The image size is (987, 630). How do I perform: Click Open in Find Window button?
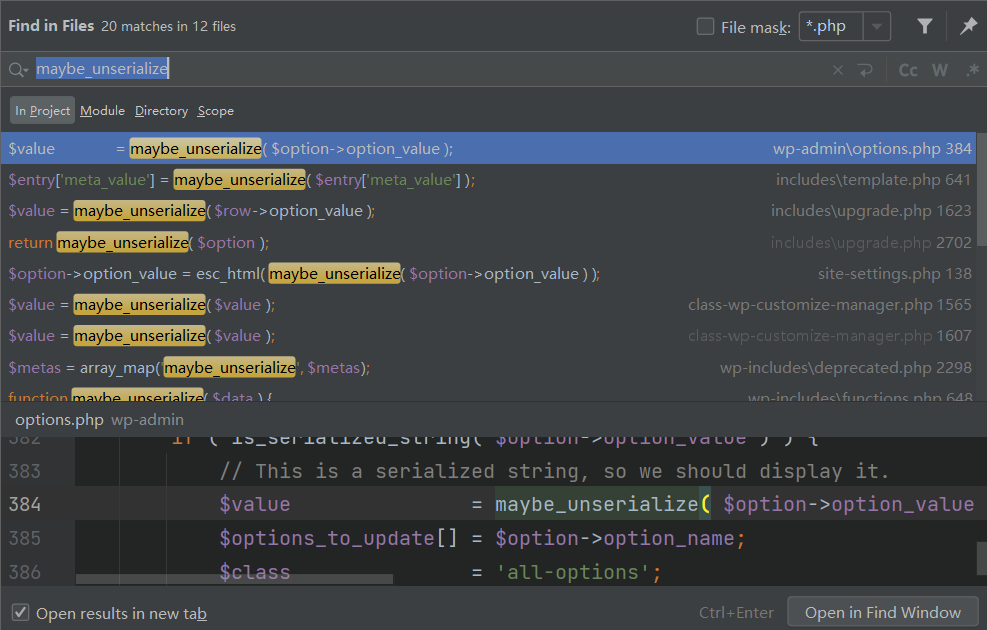pos(883,612)
